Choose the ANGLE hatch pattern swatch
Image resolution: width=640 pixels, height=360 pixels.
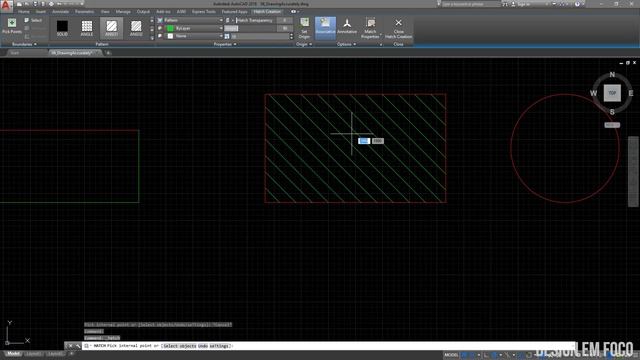click(x=87, y=28)
